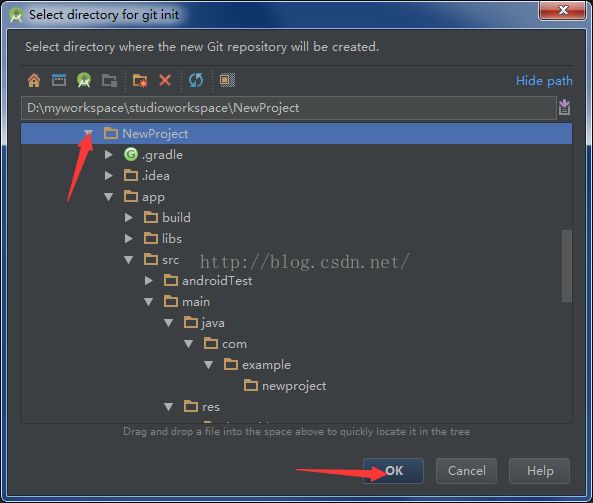Create a new folder icon
The image size is (593, 503).
coord(140,80)
